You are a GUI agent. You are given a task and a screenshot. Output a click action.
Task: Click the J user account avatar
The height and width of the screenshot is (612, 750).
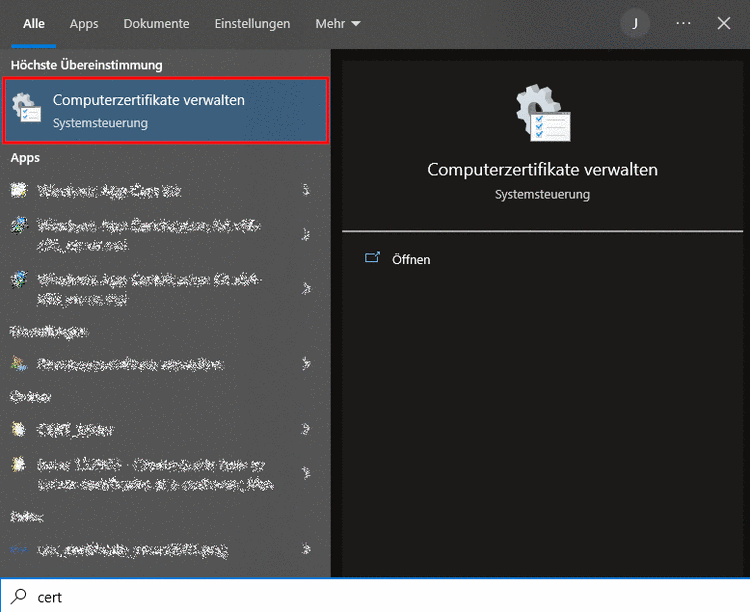tap(635, 23)
